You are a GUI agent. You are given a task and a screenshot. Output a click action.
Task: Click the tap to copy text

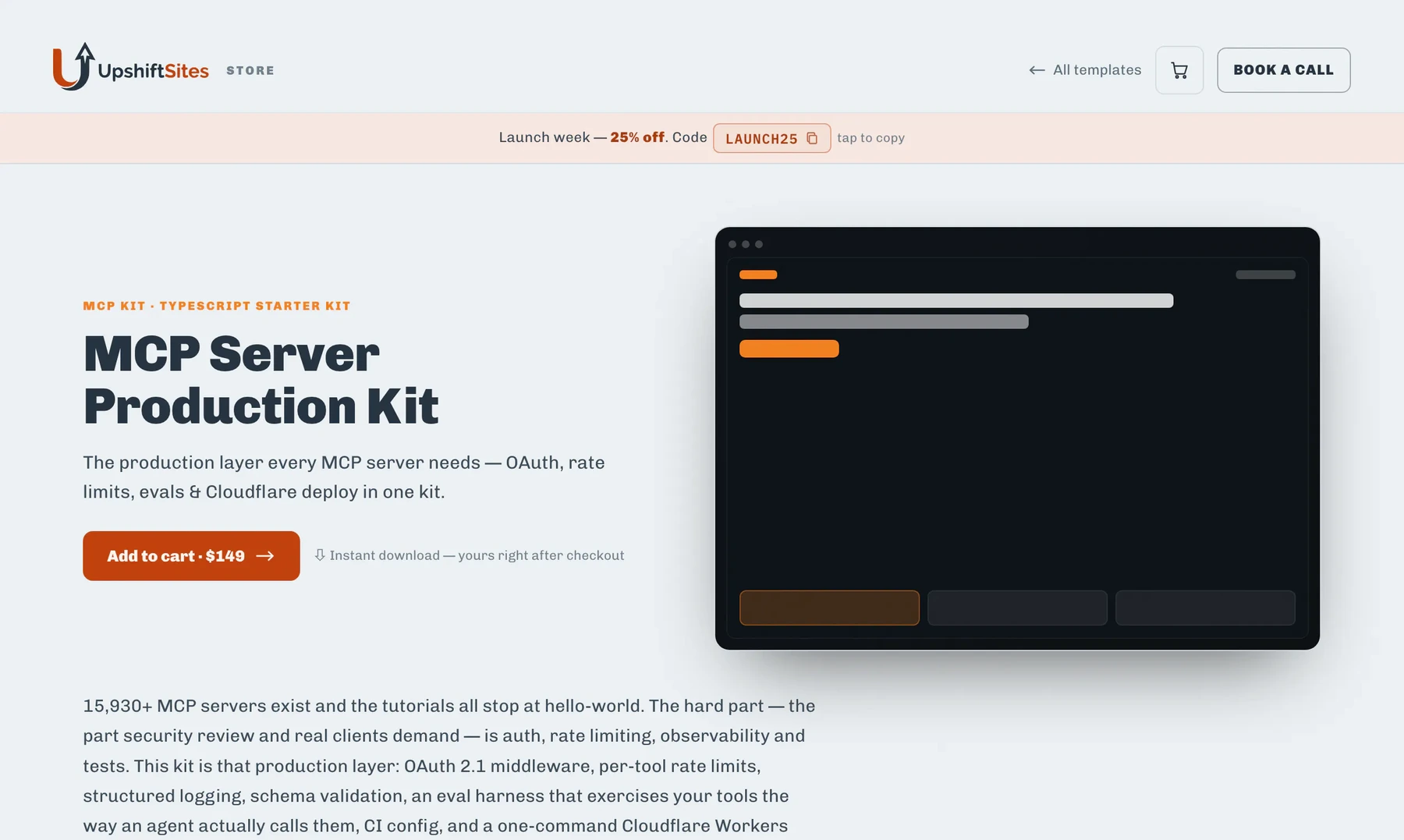click(x=870, y=138)
